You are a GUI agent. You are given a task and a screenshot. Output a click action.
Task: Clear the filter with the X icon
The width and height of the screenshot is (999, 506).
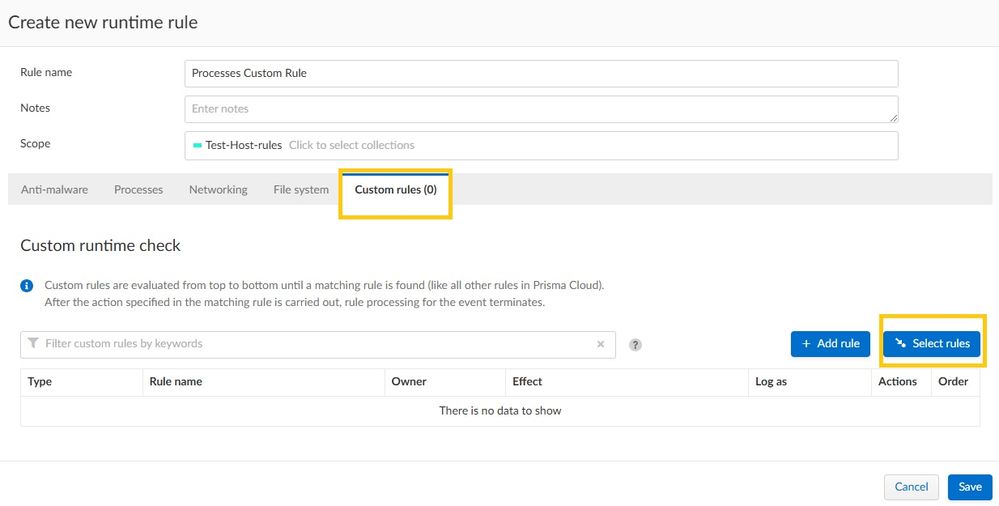click(601, 345)
